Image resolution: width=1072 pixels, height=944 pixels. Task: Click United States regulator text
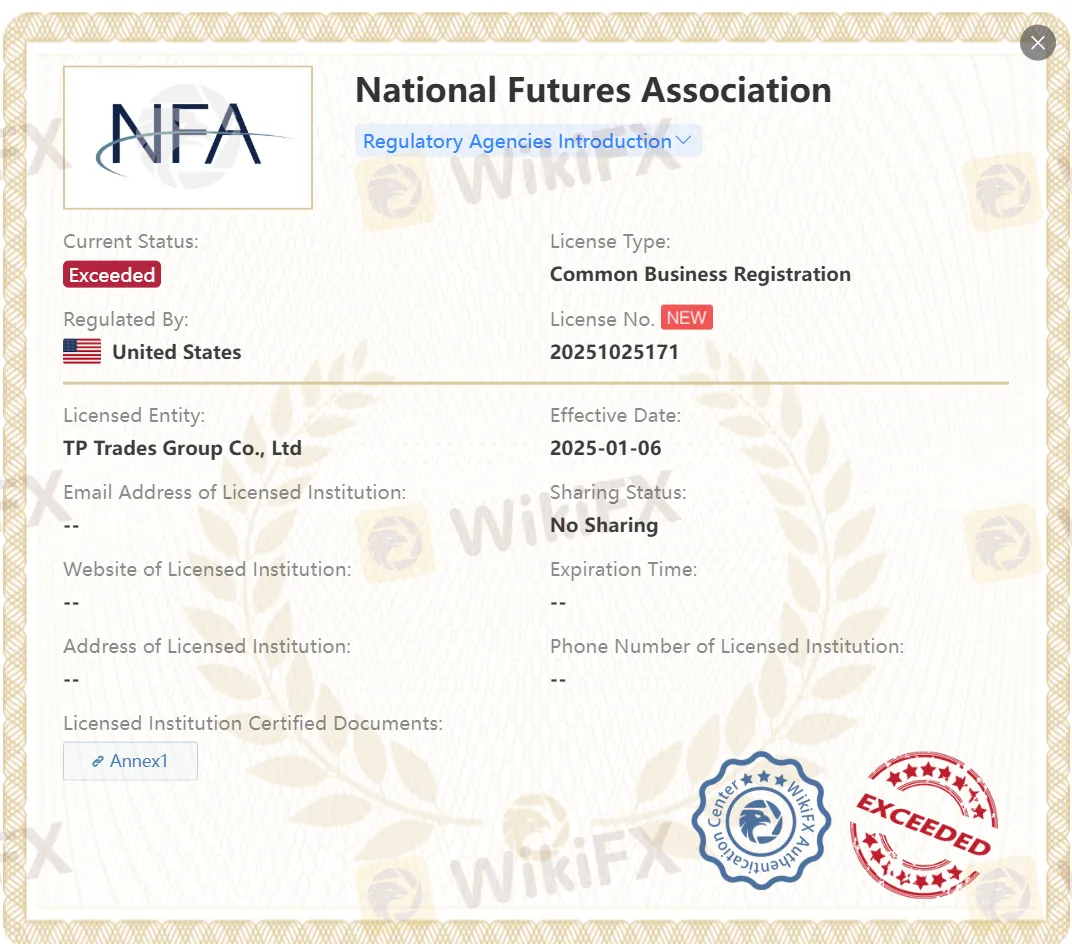click(176, 352)
